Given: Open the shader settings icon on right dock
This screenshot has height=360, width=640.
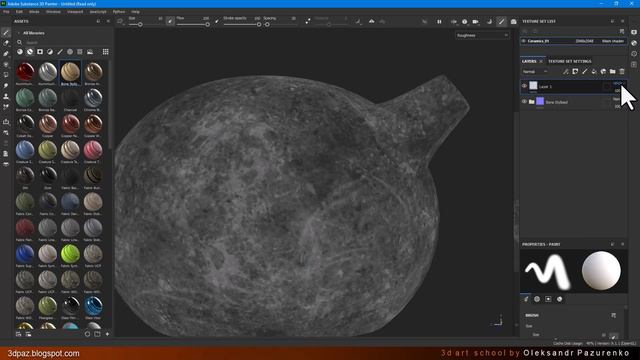Looking at the screenshot, I should (x=634, y=43).
